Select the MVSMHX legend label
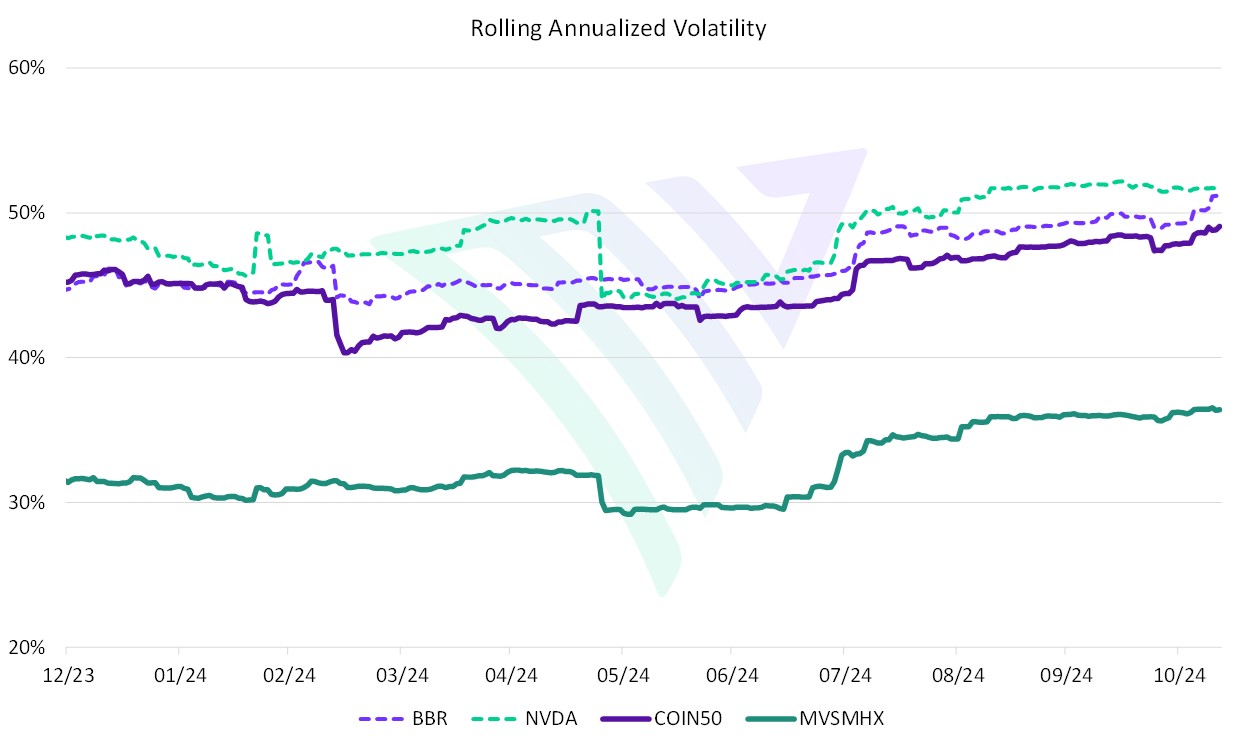This screenshot has height=745, width=1237. pos(842,718)
